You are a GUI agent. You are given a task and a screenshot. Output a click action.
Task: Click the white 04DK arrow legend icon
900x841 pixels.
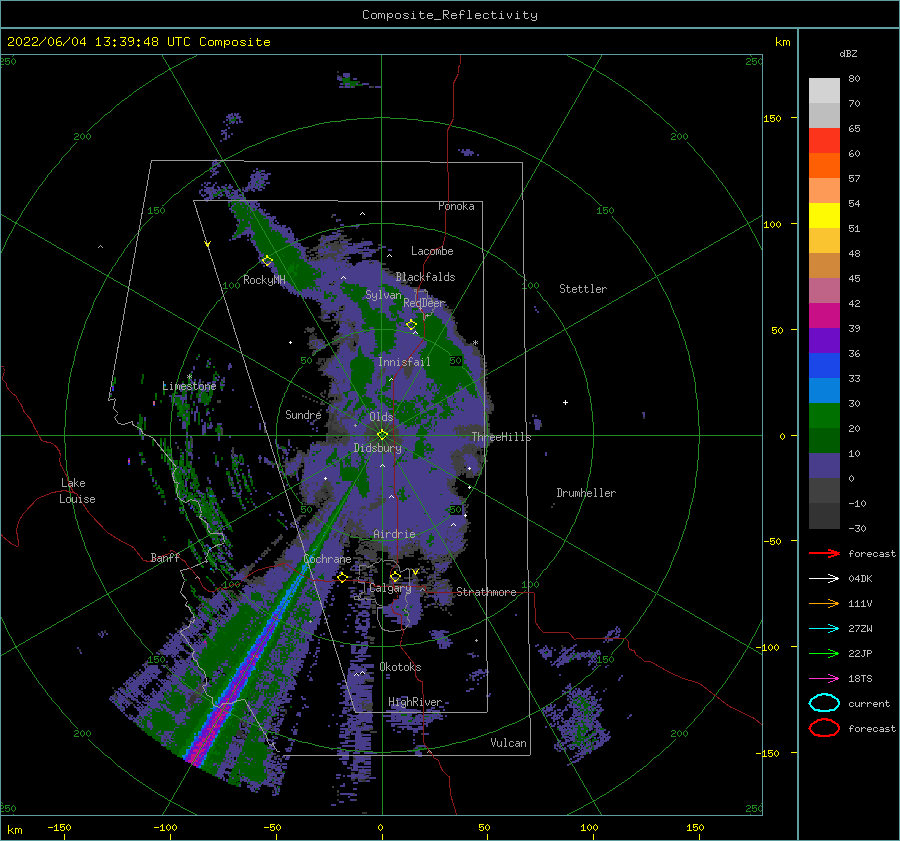pos(824,579)
